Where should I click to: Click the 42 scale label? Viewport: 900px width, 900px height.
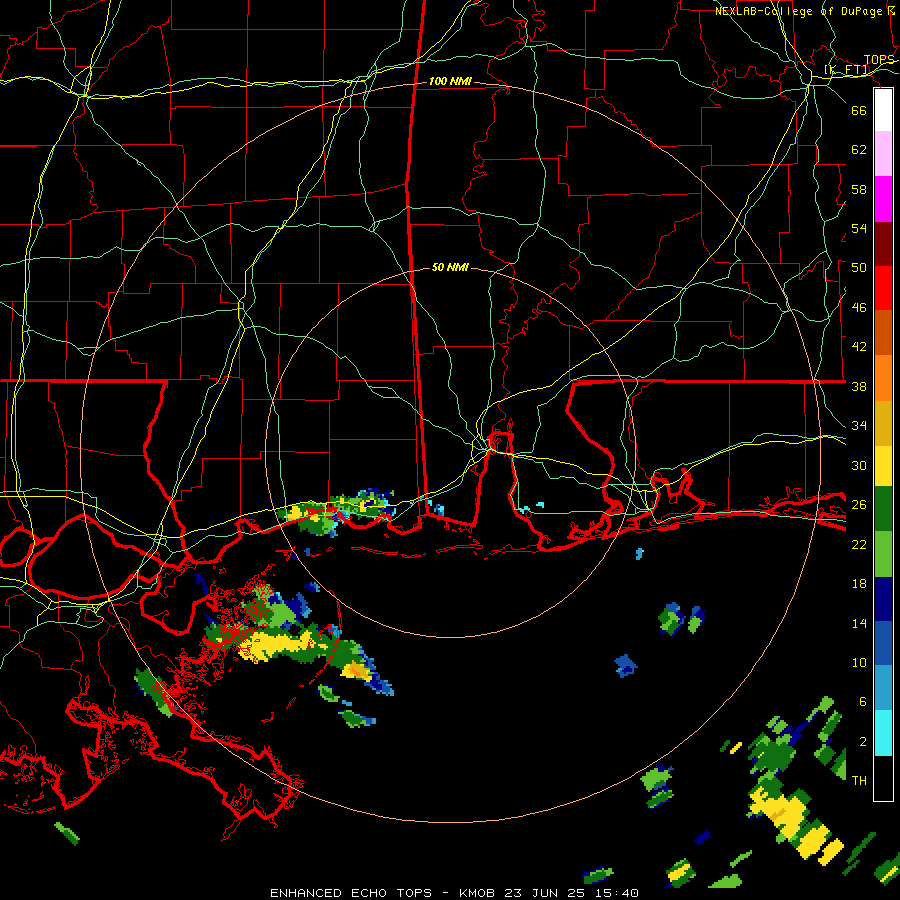point(859,347)
